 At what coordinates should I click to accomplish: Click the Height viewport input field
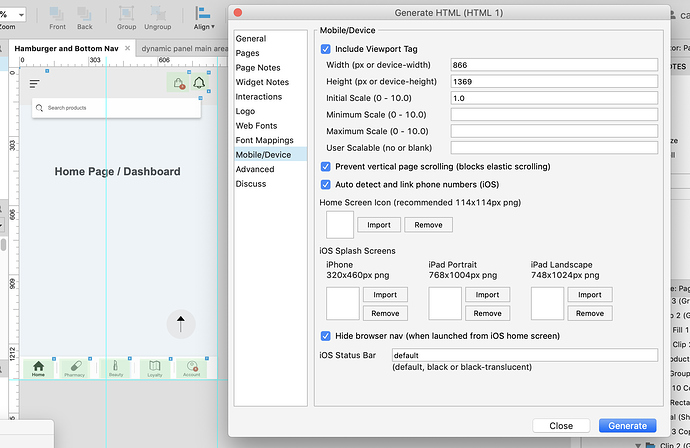[x=554, y=81]
